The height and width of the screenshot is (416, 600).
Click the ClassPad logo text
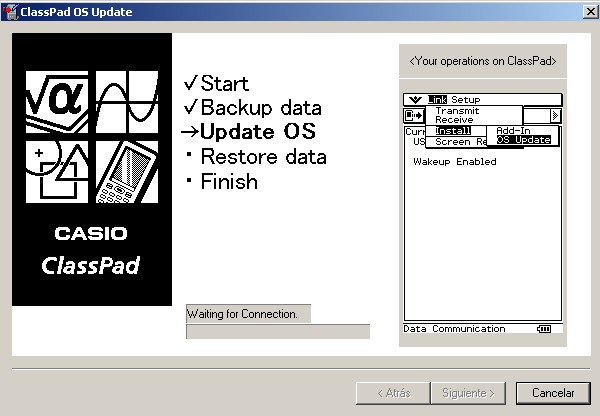(x=91, y=266)
